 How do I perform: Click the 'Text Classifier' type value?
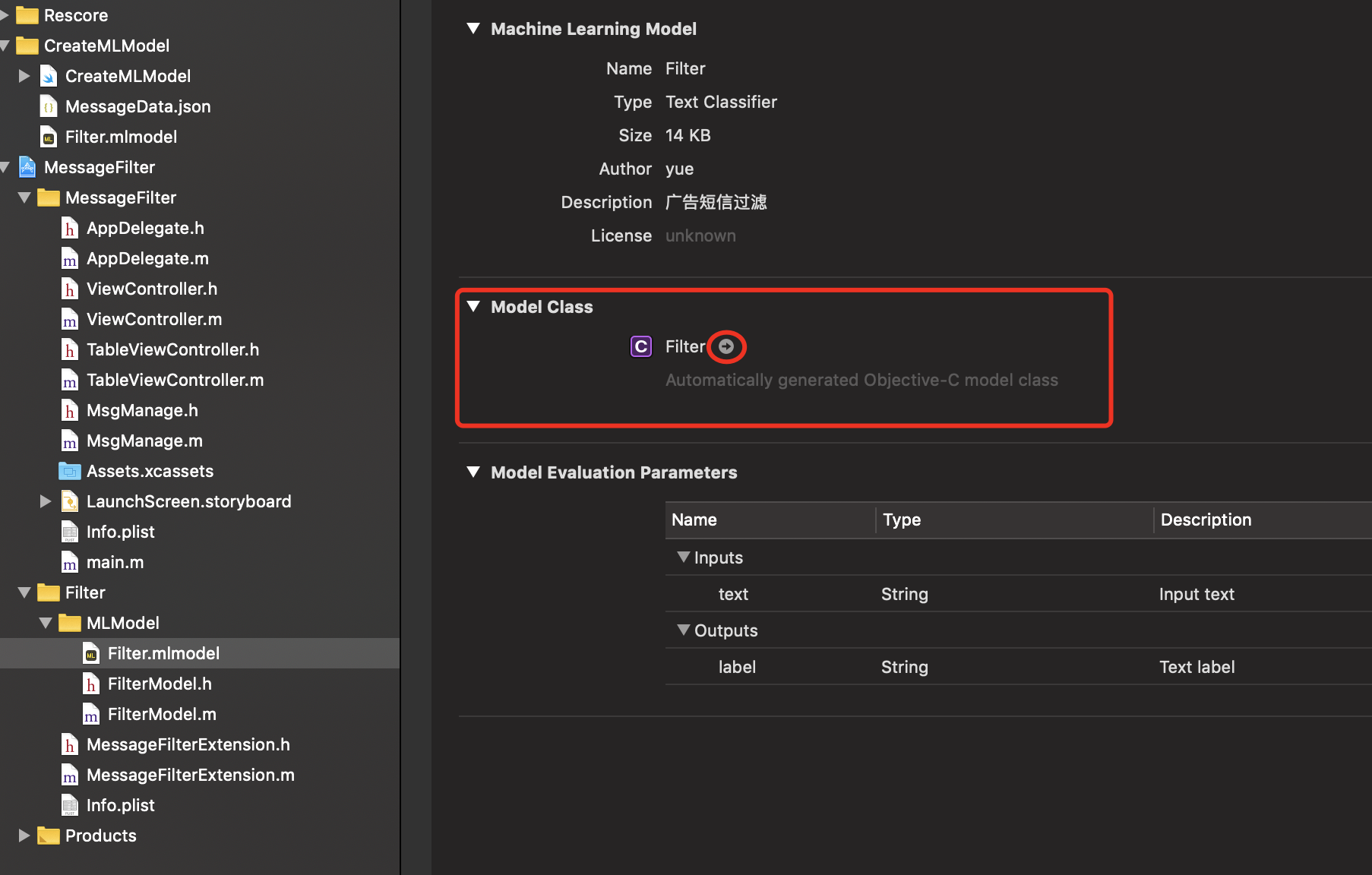pos(721,102)
